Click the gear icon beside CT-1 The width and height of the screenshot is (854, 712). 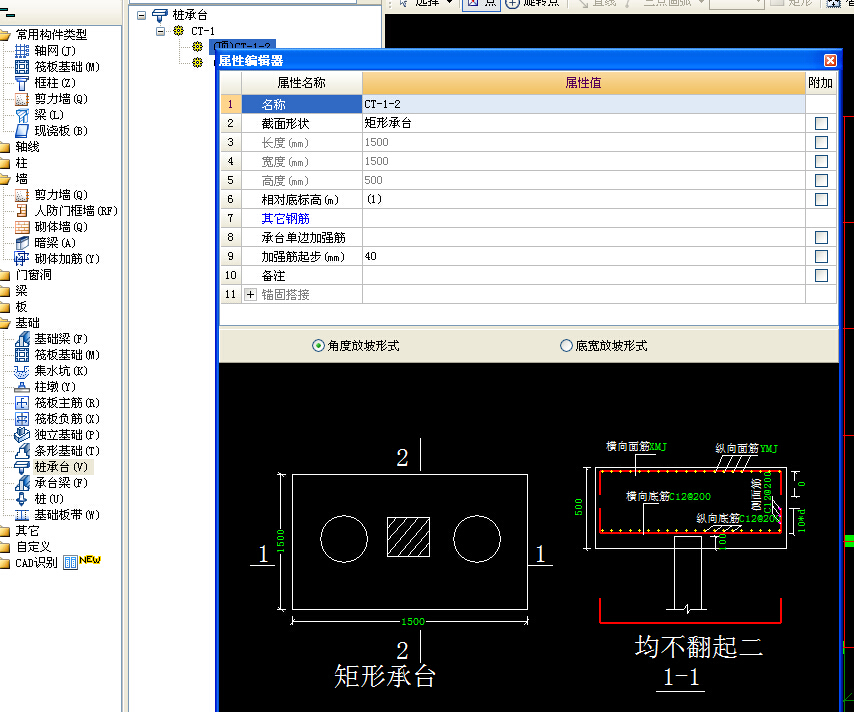(179, 31)
